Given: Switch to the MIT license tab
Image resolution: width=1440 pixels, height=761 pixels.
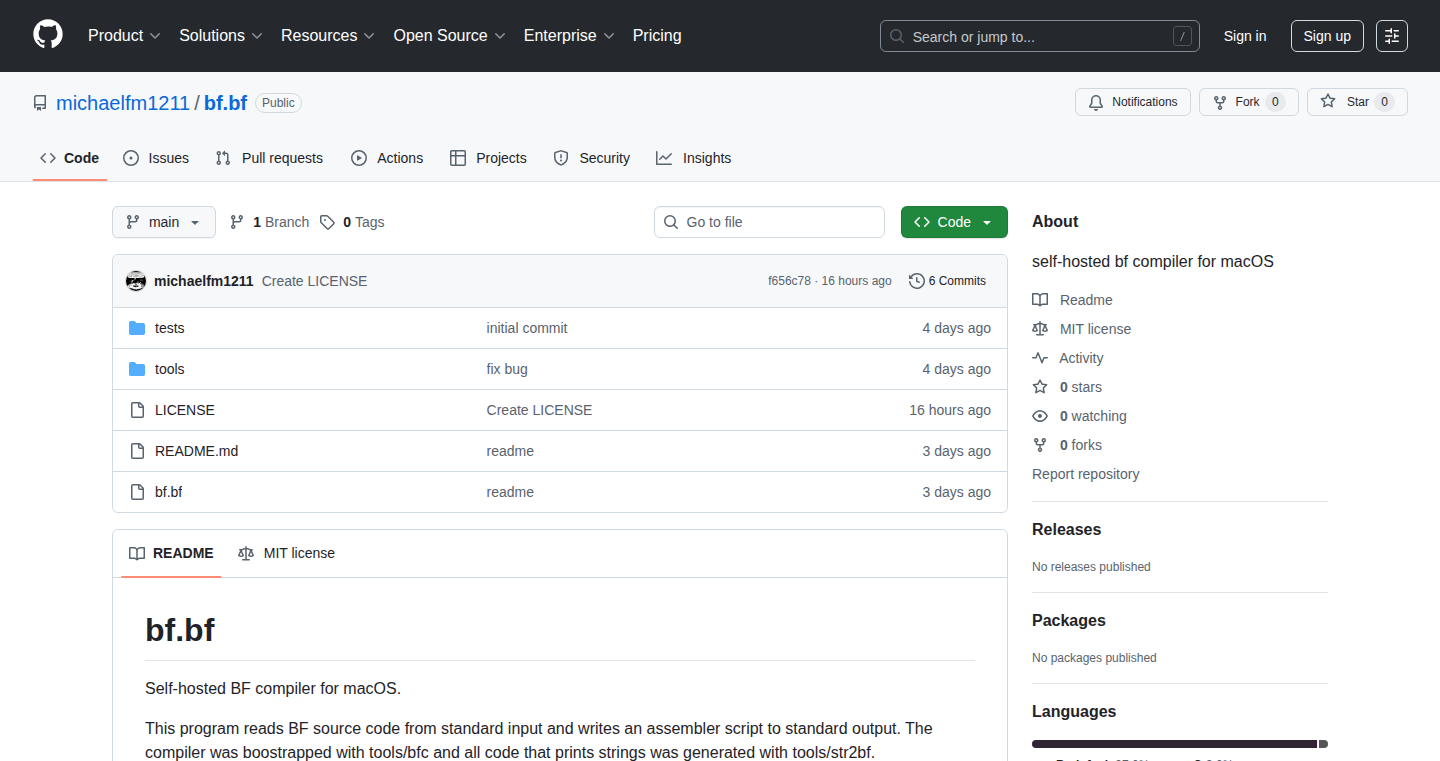Looking at the screenshot, I should coord(287,553).
